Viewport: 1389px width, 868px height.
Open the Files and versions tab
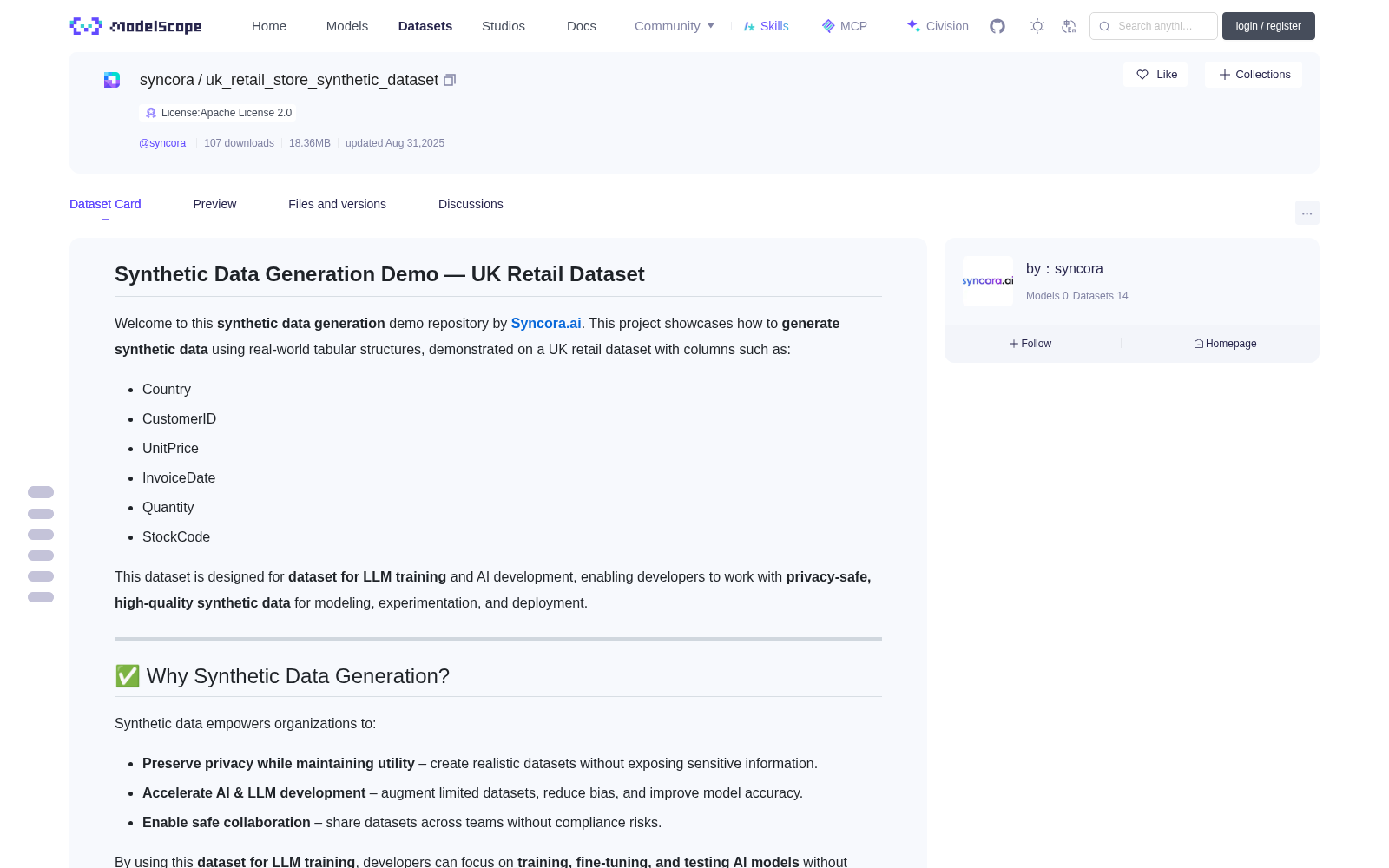click(337, 204)
